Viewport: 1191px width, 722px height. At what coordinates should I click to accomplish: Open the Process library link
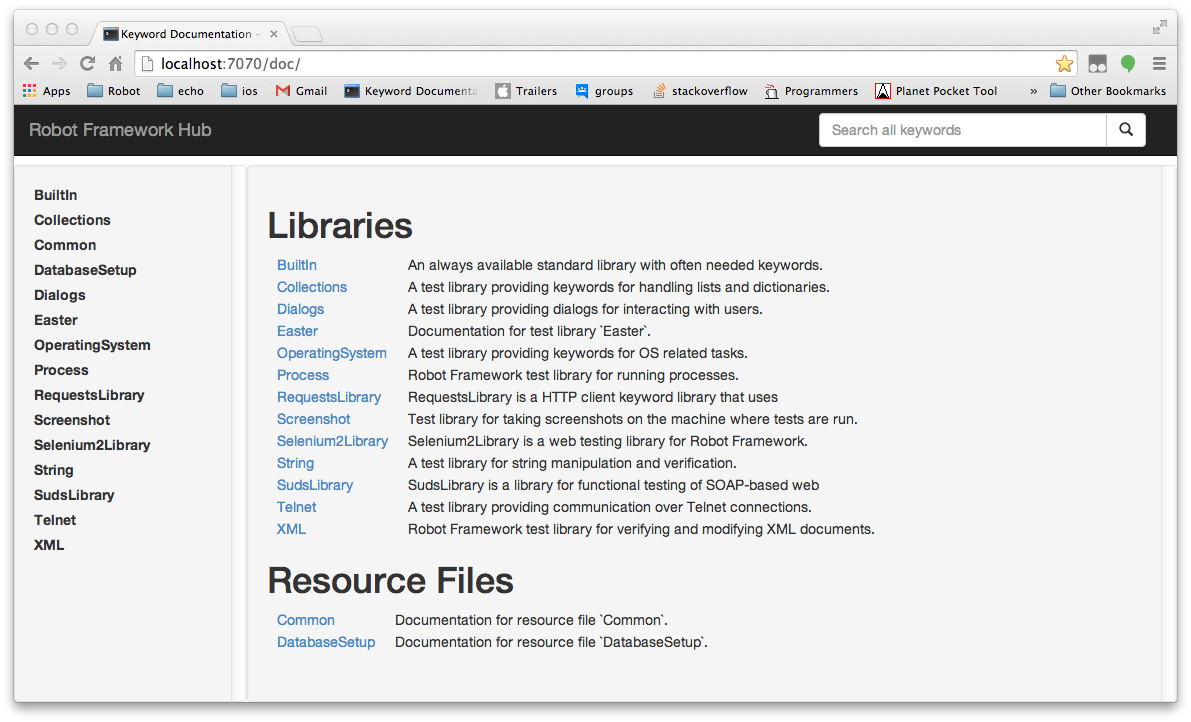[x=302, y=375]
